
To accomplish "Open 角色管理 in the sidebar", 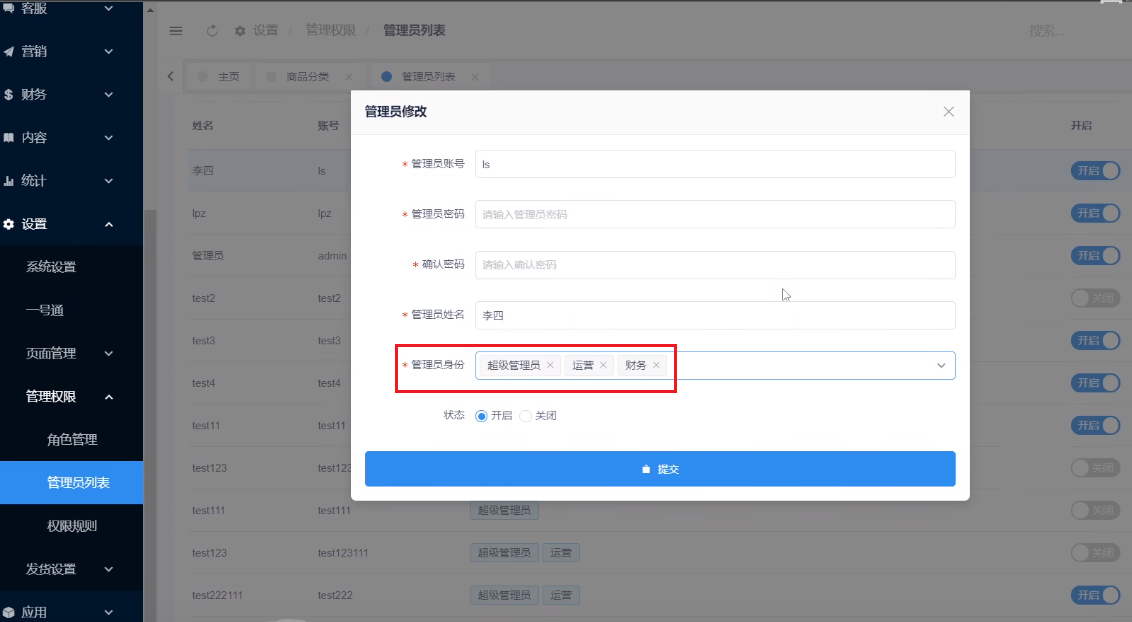I will (71, 439).
